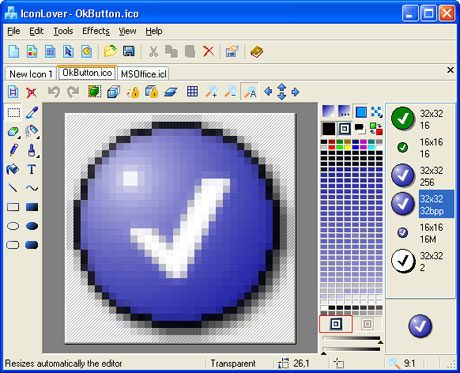Toggle the auto-resize editor zoom button
The width and height of the screenshot is (460, 373).
click(249, 92)
